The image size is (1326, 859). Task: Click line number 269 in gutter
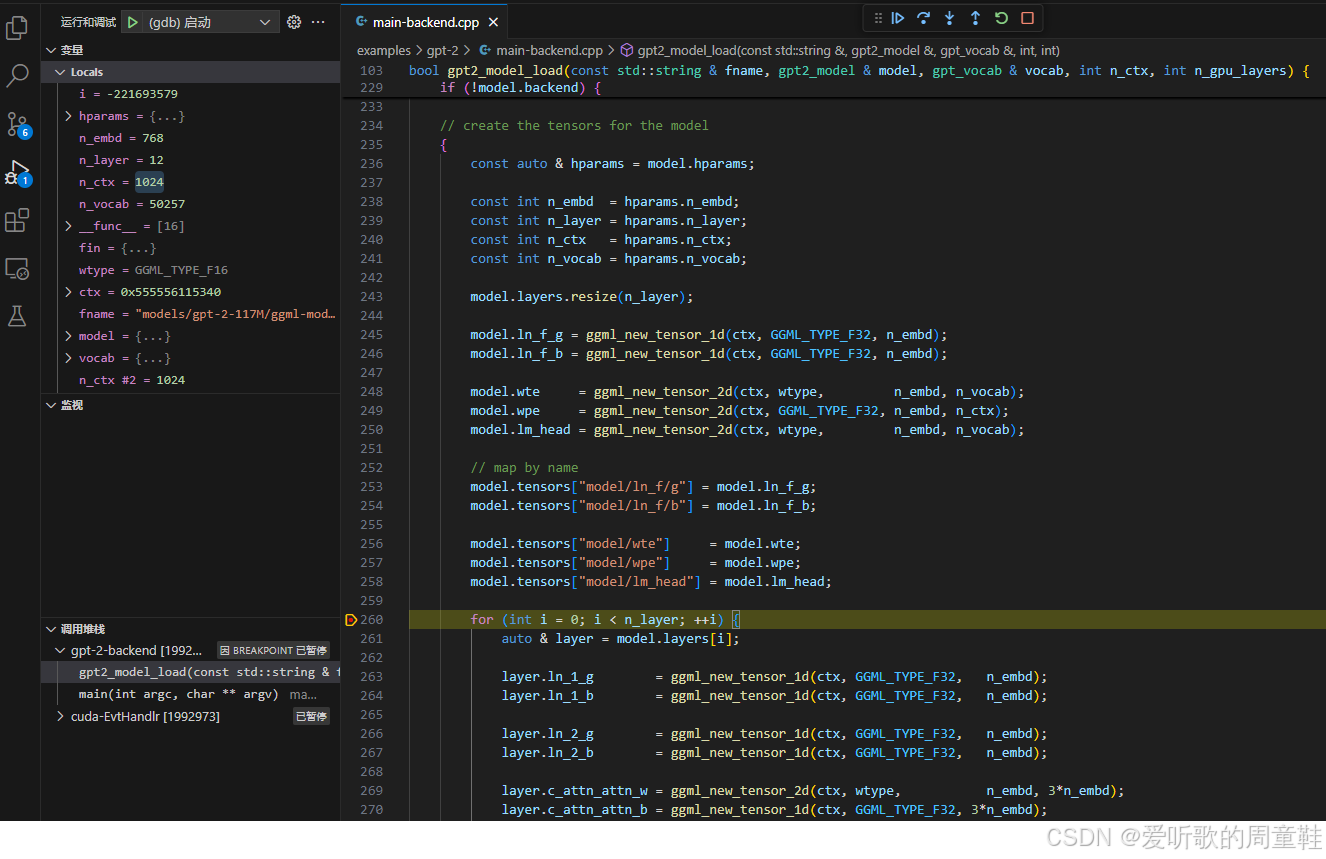click(x=371, y=791)
